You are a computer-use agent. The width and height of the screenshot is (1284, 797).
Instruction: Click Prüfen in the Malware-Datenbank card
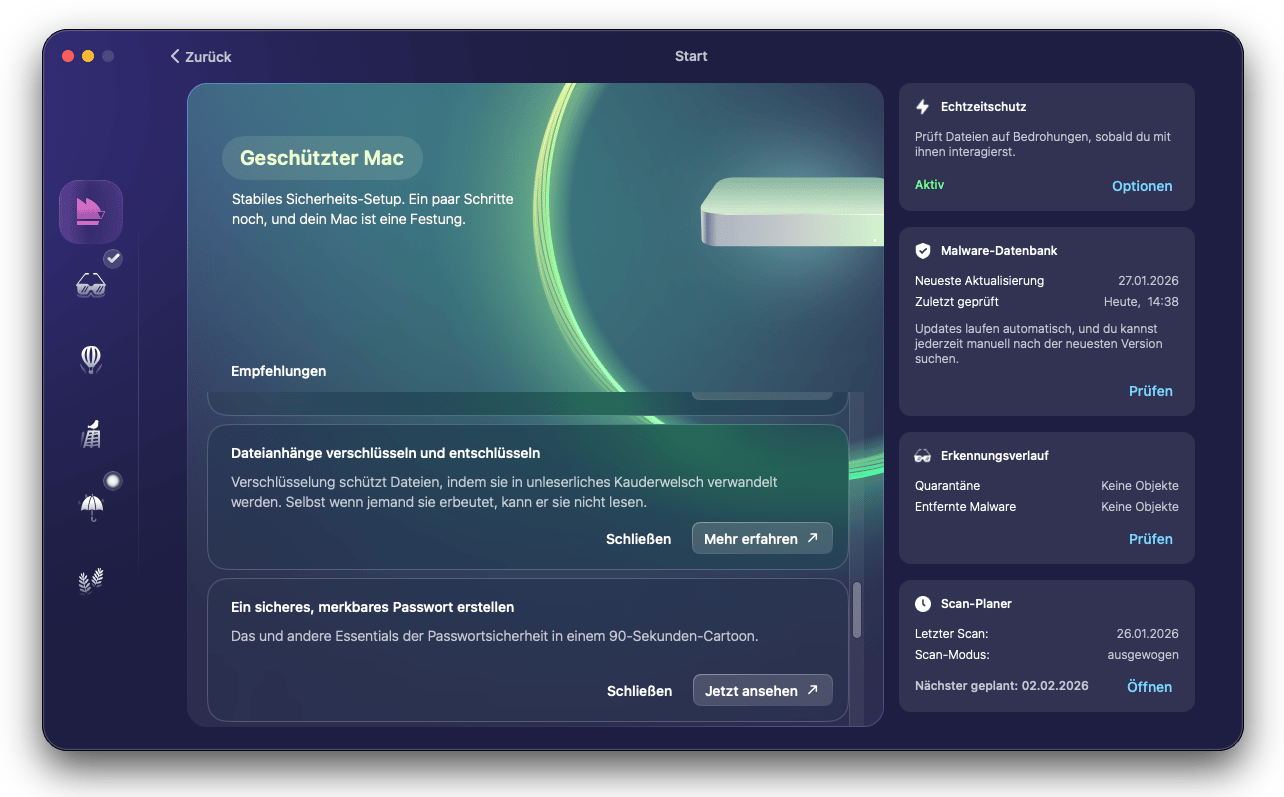(1150, 391)
